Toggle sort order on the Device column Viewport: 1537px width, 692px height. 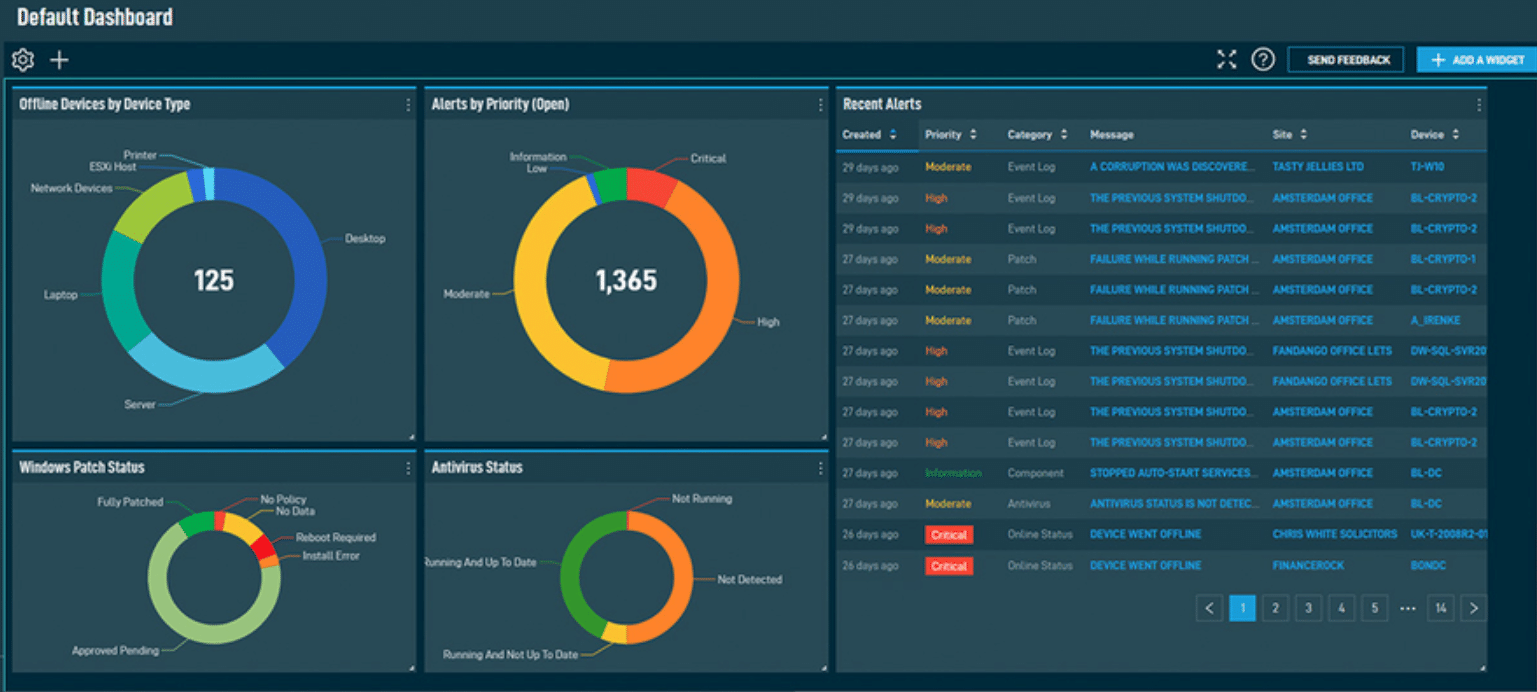[x=1454, y=134]
